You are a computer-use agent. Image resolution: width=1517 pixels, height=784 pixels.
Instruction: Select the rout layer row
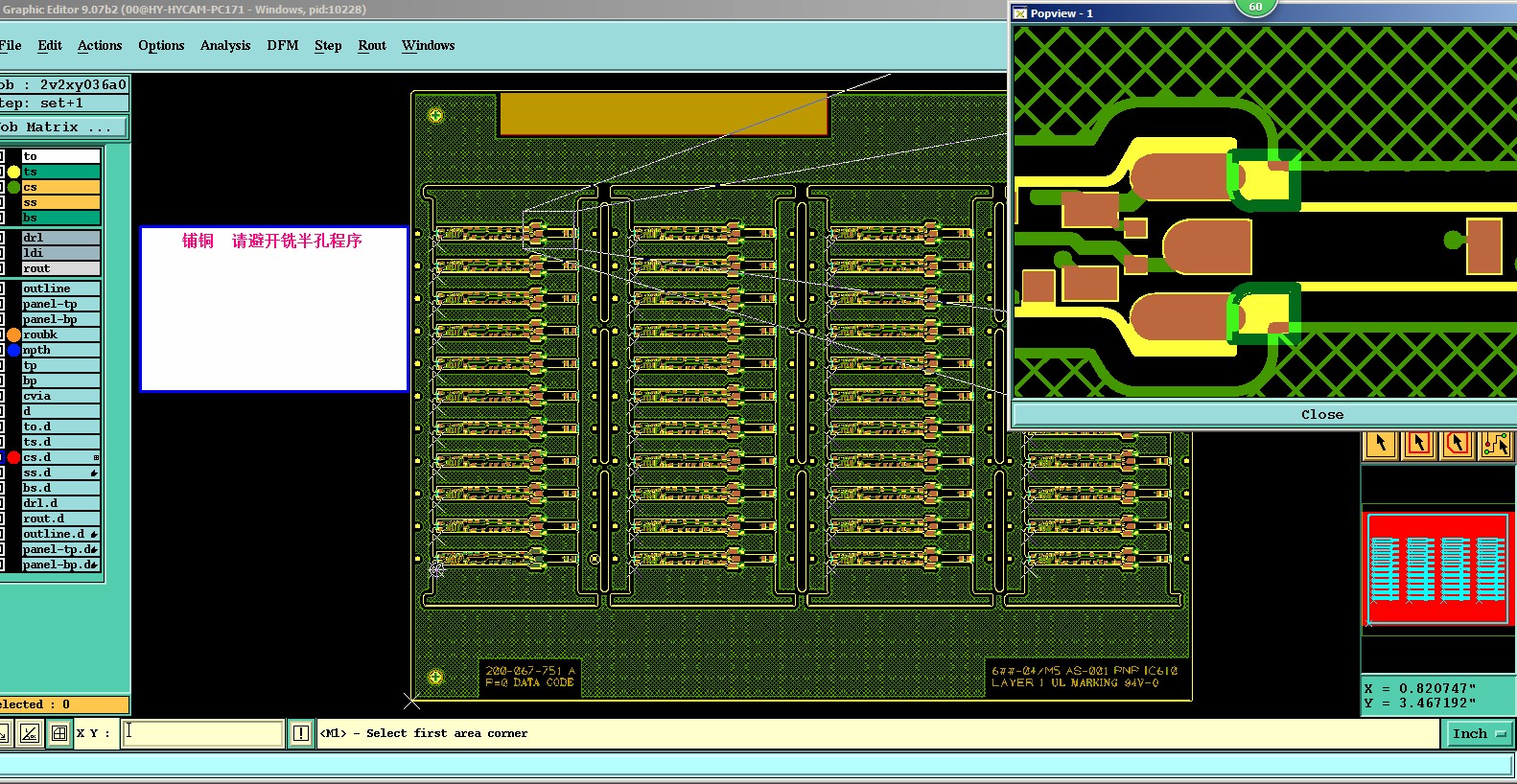click(60, 268)
